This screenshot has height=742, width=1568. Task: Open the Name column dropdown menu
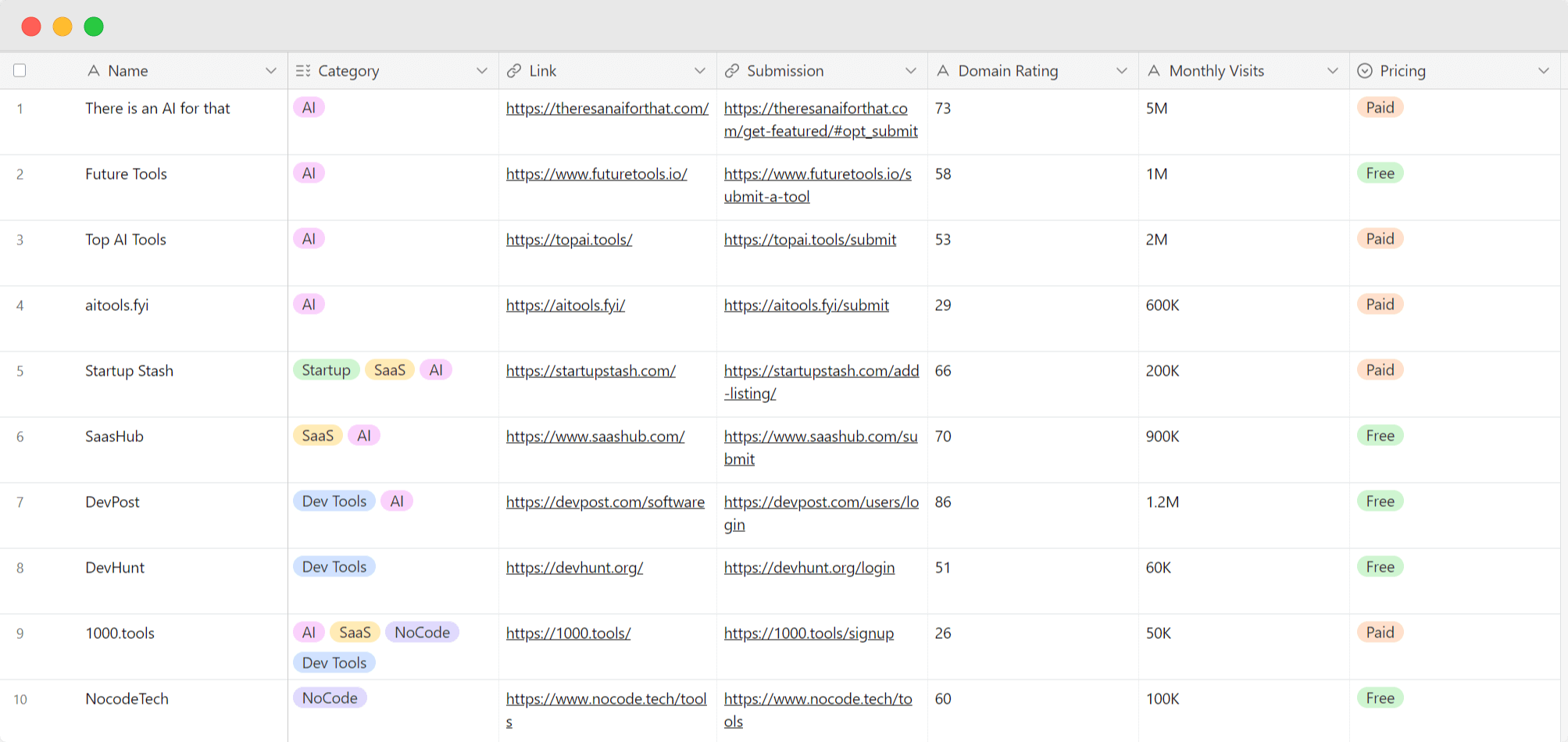270,71
